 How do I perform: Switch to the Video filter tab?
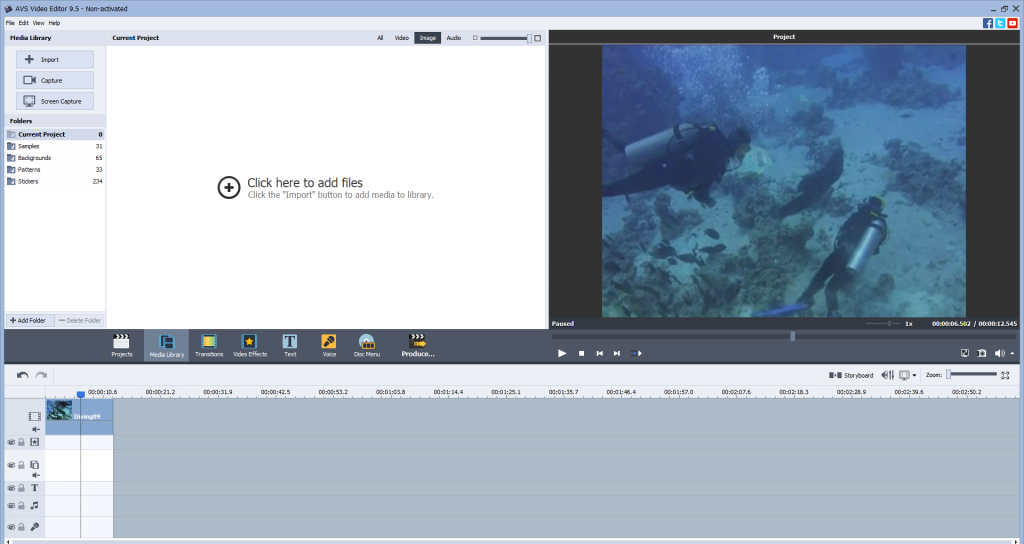point(401,38)
